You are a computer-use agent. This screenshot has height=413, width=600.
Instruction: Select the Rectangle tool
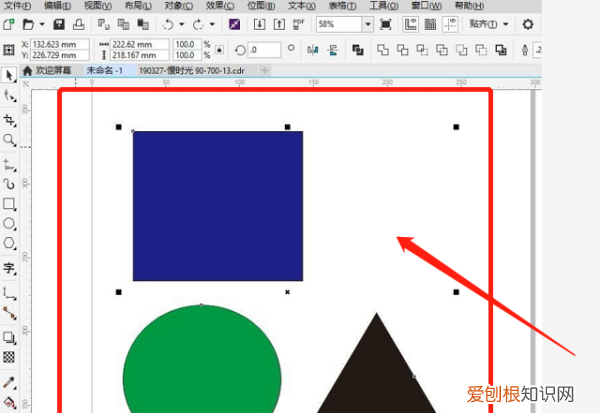pyautogui.click(x=9, y=203)
